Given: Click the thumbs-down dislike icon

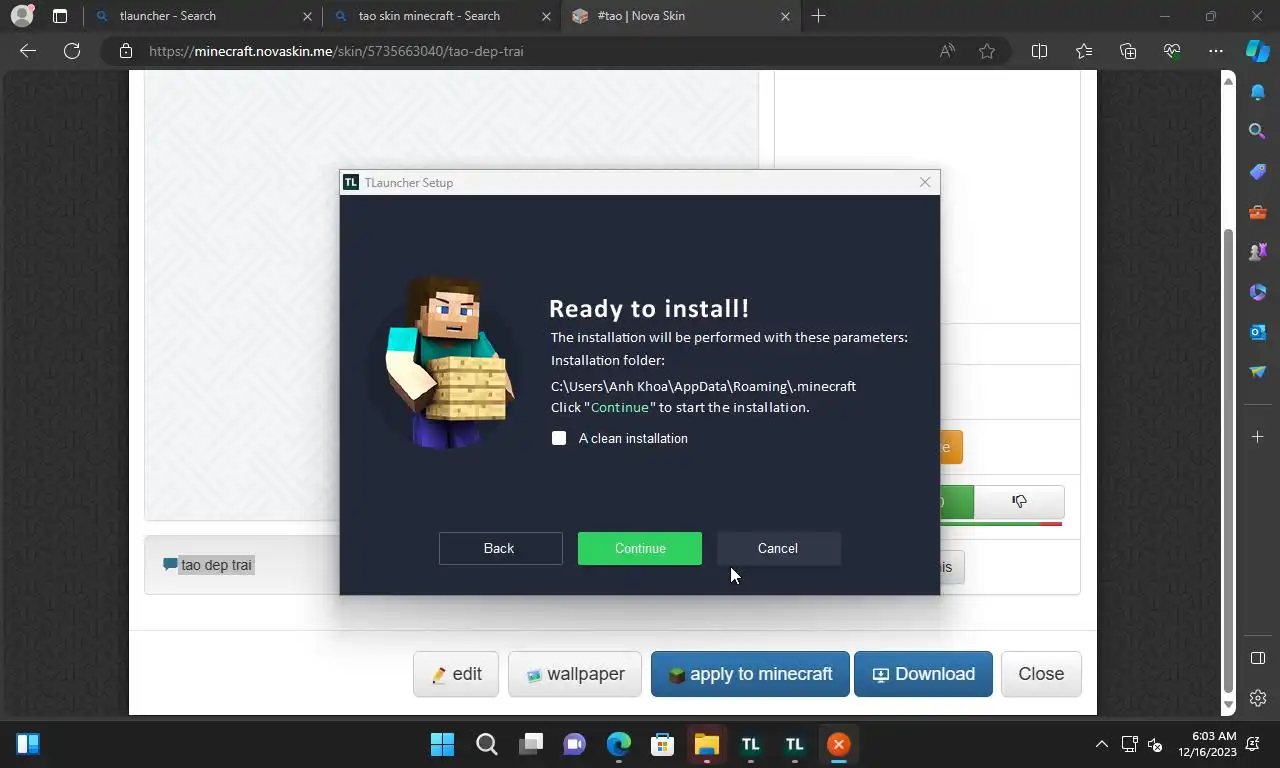Looking at the screenshot, I should point(1019,501).
